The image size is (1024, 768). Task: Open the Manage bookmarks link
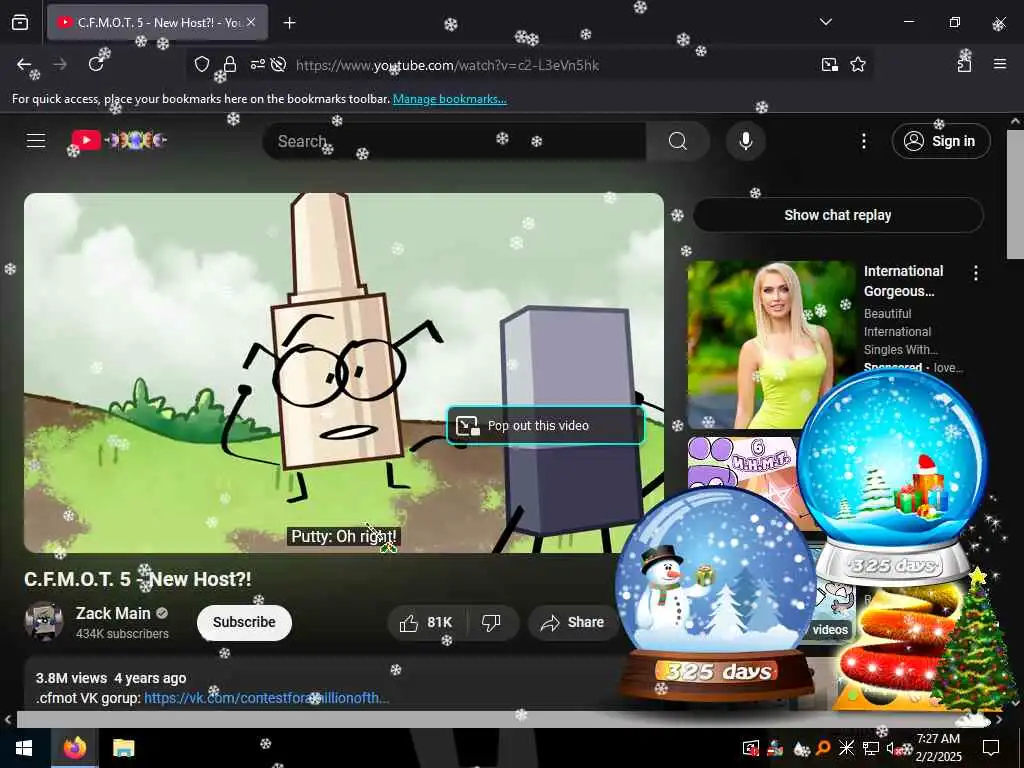[x=449, y=99]
